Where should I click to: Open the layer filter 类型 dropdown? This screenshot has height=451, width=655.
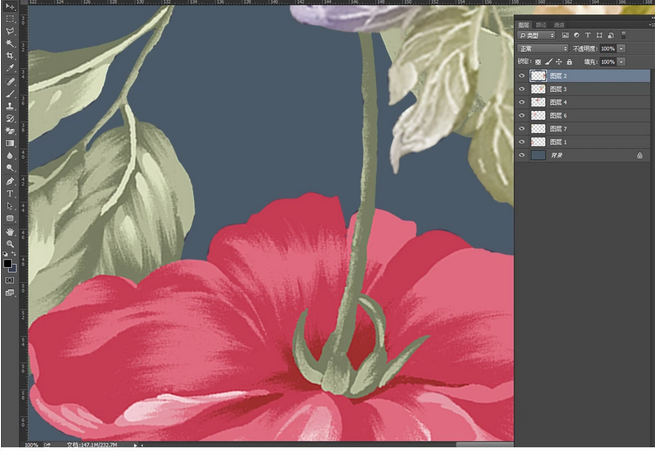[x=536, y=35]
